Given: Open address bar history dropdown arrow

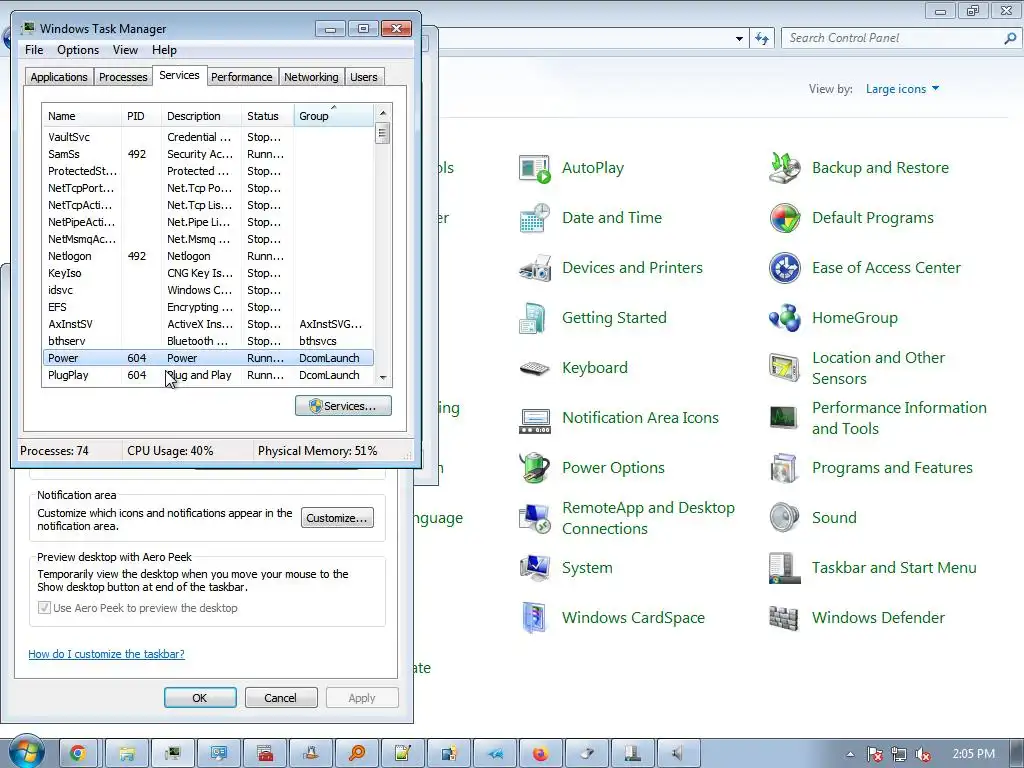Looking at the screenshot, I should point(739,39).
